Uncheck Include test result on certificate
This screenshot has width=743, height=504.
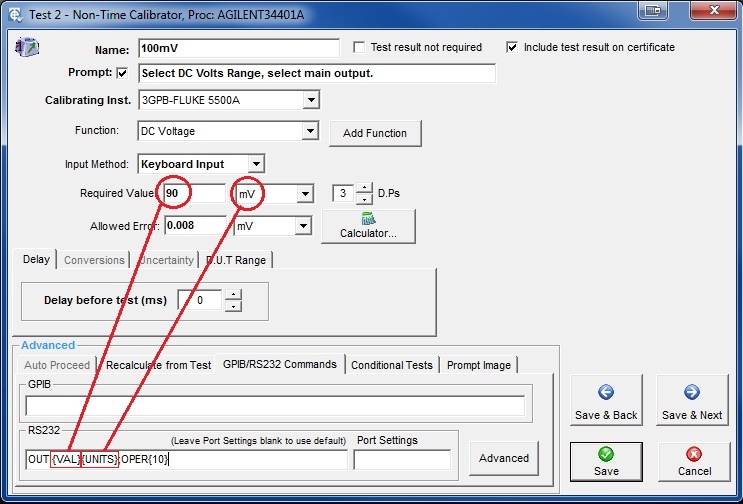click(x=513, y=47)
